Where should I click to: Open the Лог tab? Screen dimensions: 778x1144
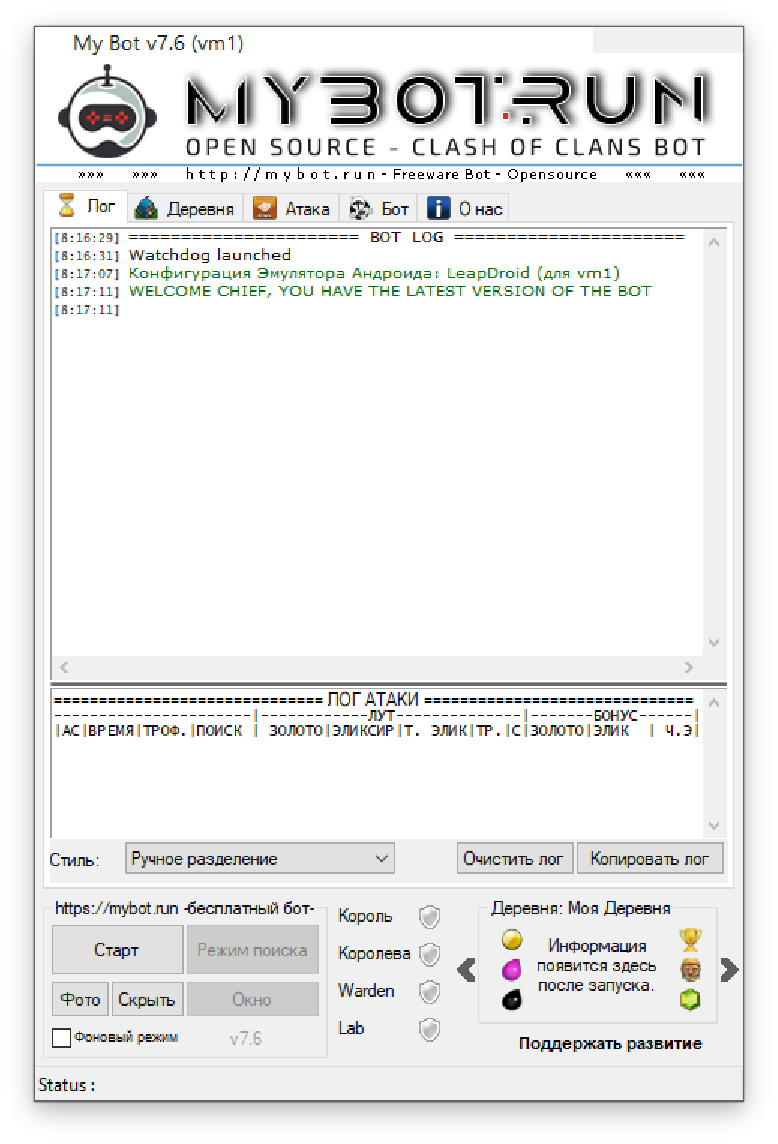(x=86, y=206)
